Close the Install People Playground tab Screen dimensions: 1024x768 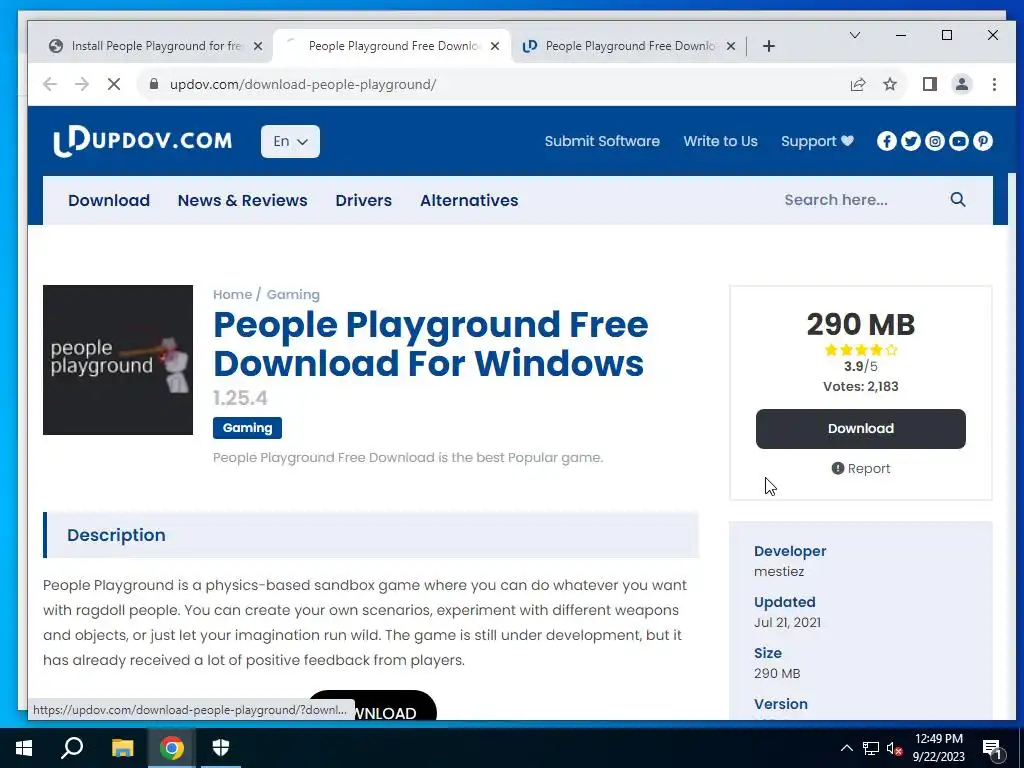(258, 46)
